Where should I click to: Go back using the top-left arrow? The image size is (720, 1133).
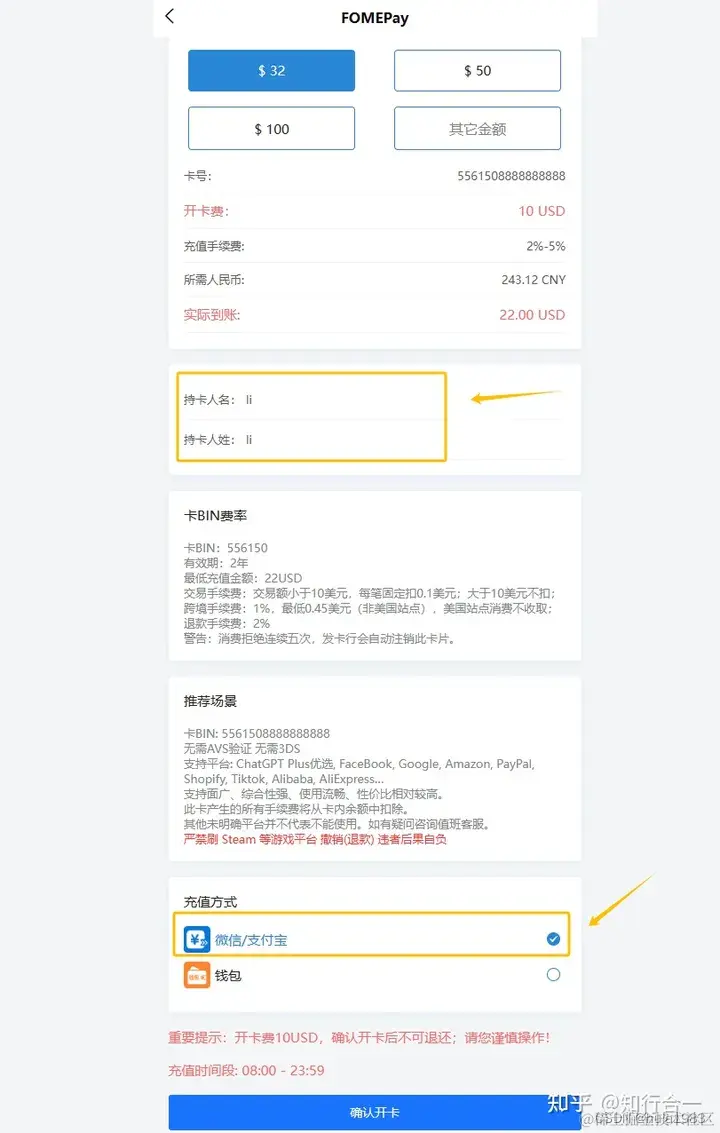click(170, 16)
